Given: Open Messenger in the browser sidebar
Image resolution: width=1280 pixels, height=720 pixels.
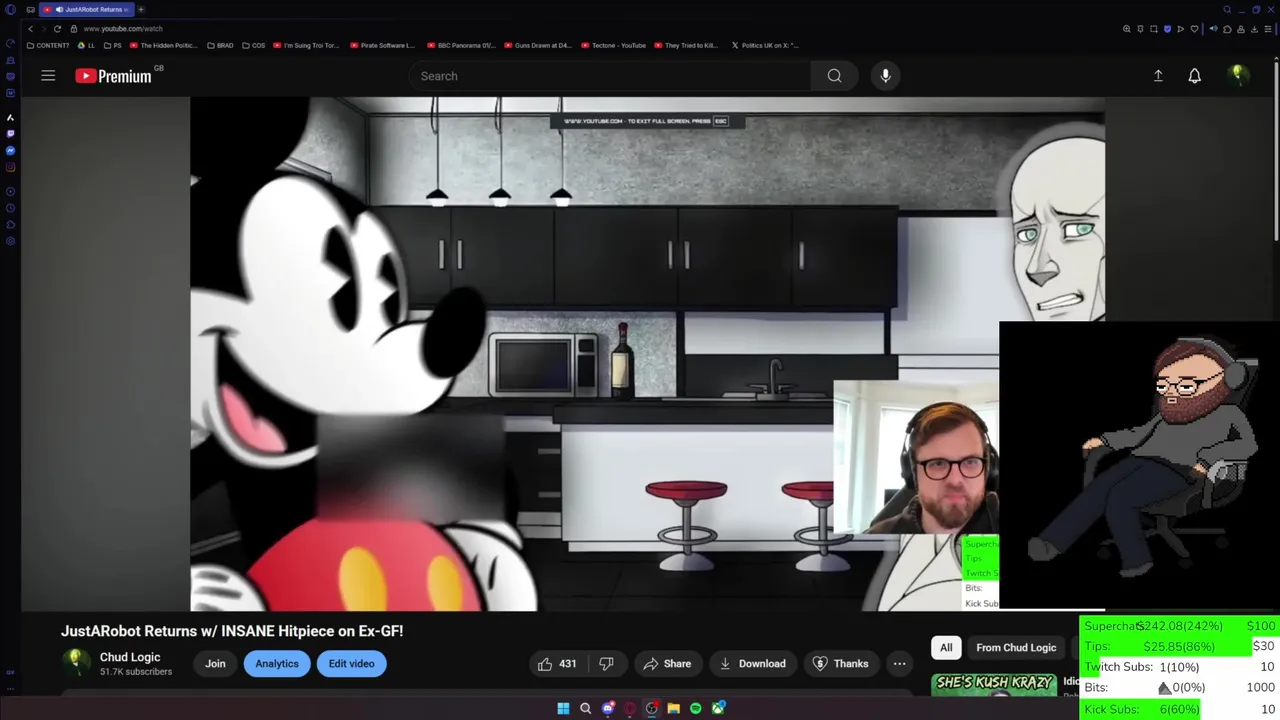Looking at the screenshot, I should pyautogui.click(x=10, y=150).
